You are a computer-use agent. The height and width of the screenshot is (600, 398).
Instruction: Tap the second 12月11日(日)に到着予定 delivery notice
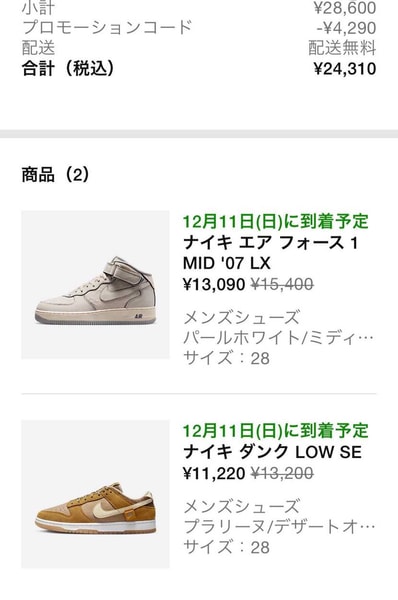(276, 431)
